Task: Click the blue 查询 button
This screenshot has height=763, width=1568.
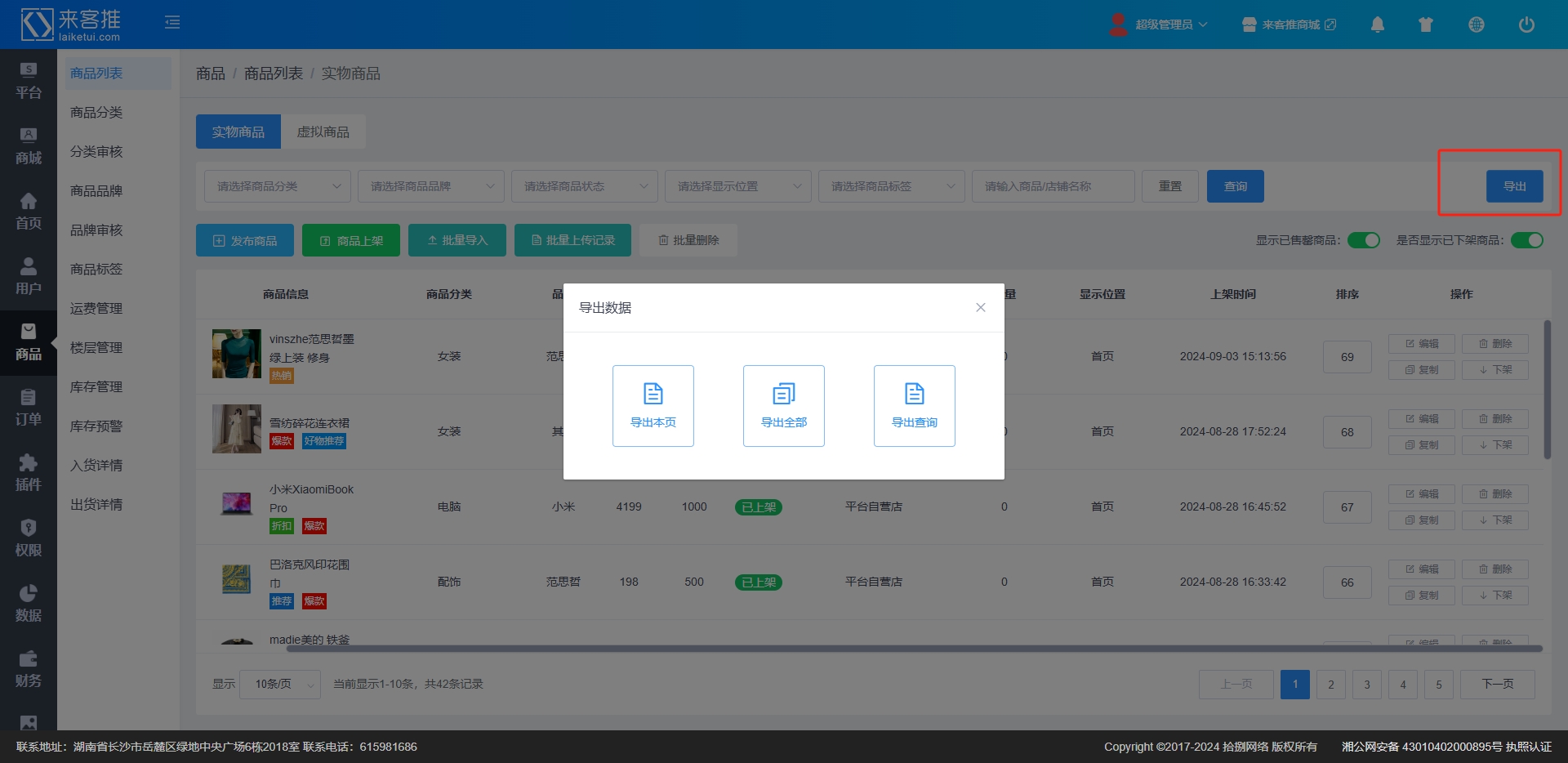Action: pos(1235,186)
